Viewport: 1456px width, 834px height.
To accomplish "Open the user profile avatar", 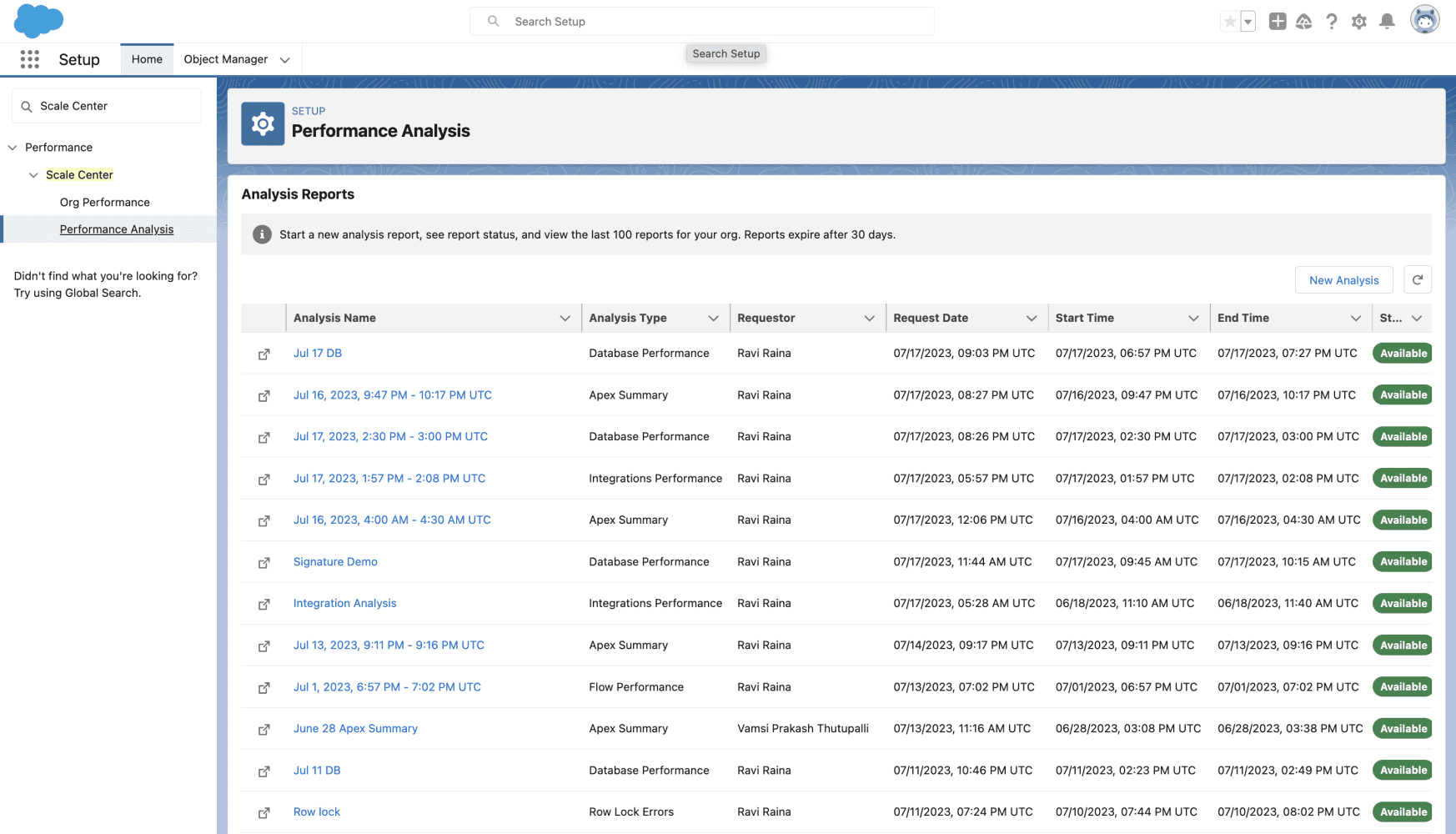I will click(1424, 20).
